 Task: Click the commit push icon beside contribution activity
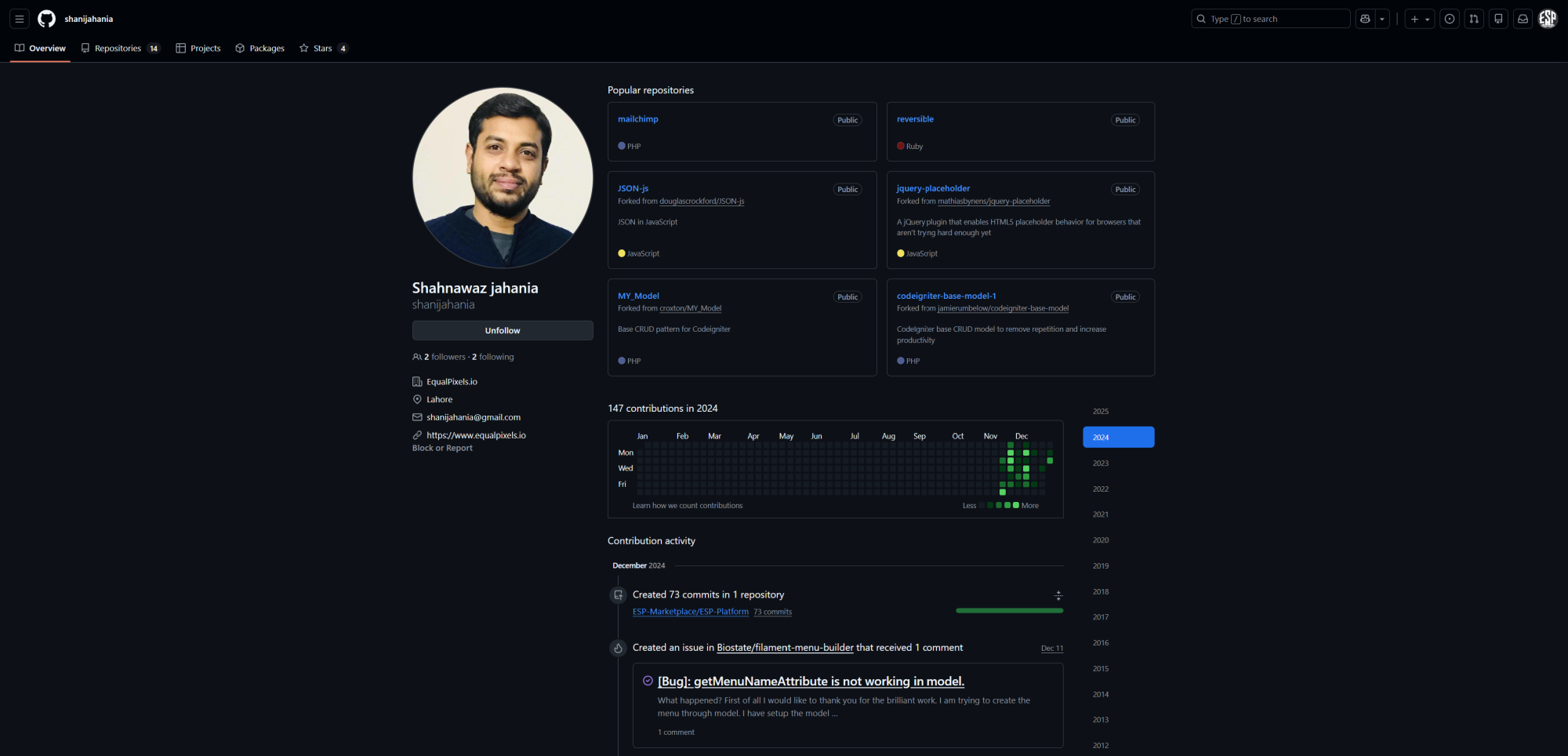point(618,594)
